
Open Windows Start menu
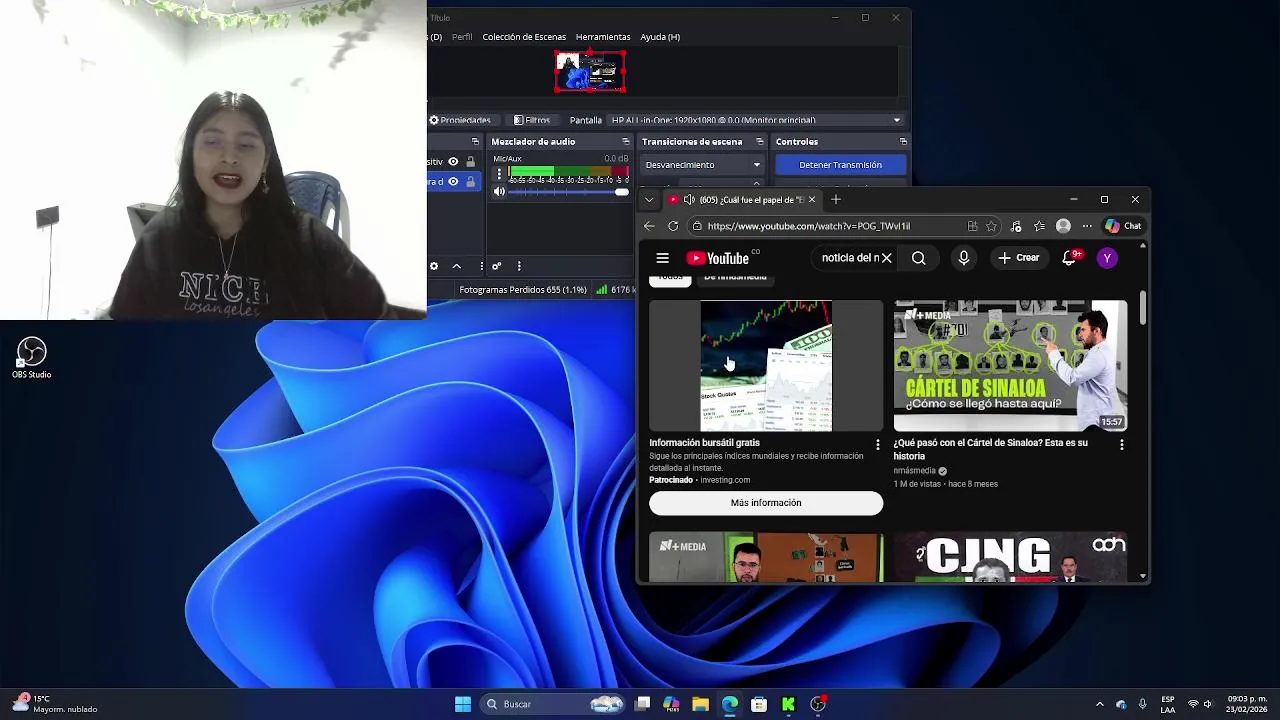tap(463, 704)
